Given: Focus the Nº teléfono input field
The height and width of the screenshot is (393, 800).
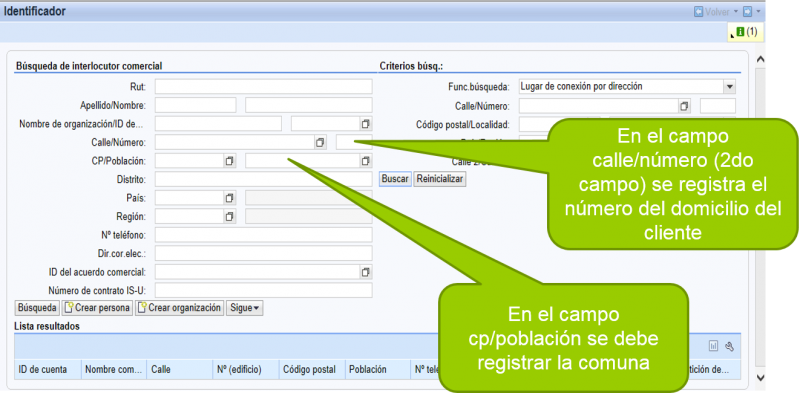Looking at the screenshot, I should [264, 235].
